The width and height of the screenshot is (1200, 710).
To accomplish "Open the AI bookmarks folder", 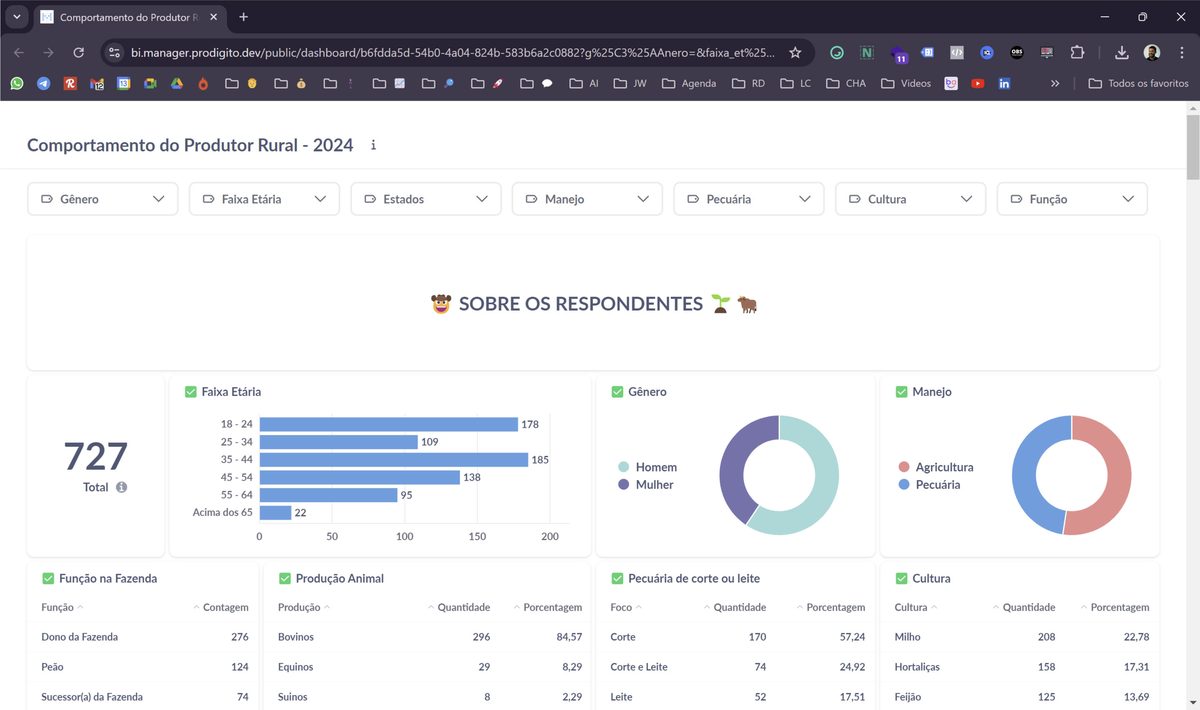I will [584, 84].
